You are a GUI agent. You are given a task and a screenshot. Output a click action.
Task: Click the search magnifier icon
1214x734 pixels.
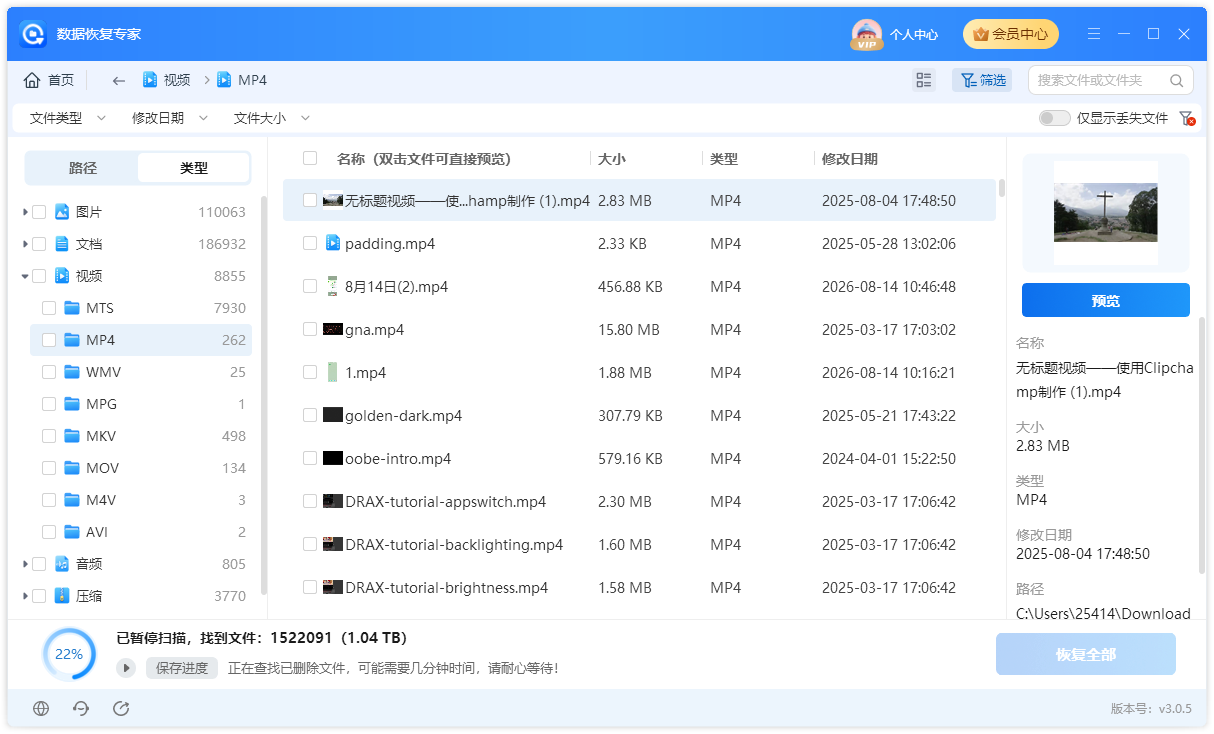1176,80
